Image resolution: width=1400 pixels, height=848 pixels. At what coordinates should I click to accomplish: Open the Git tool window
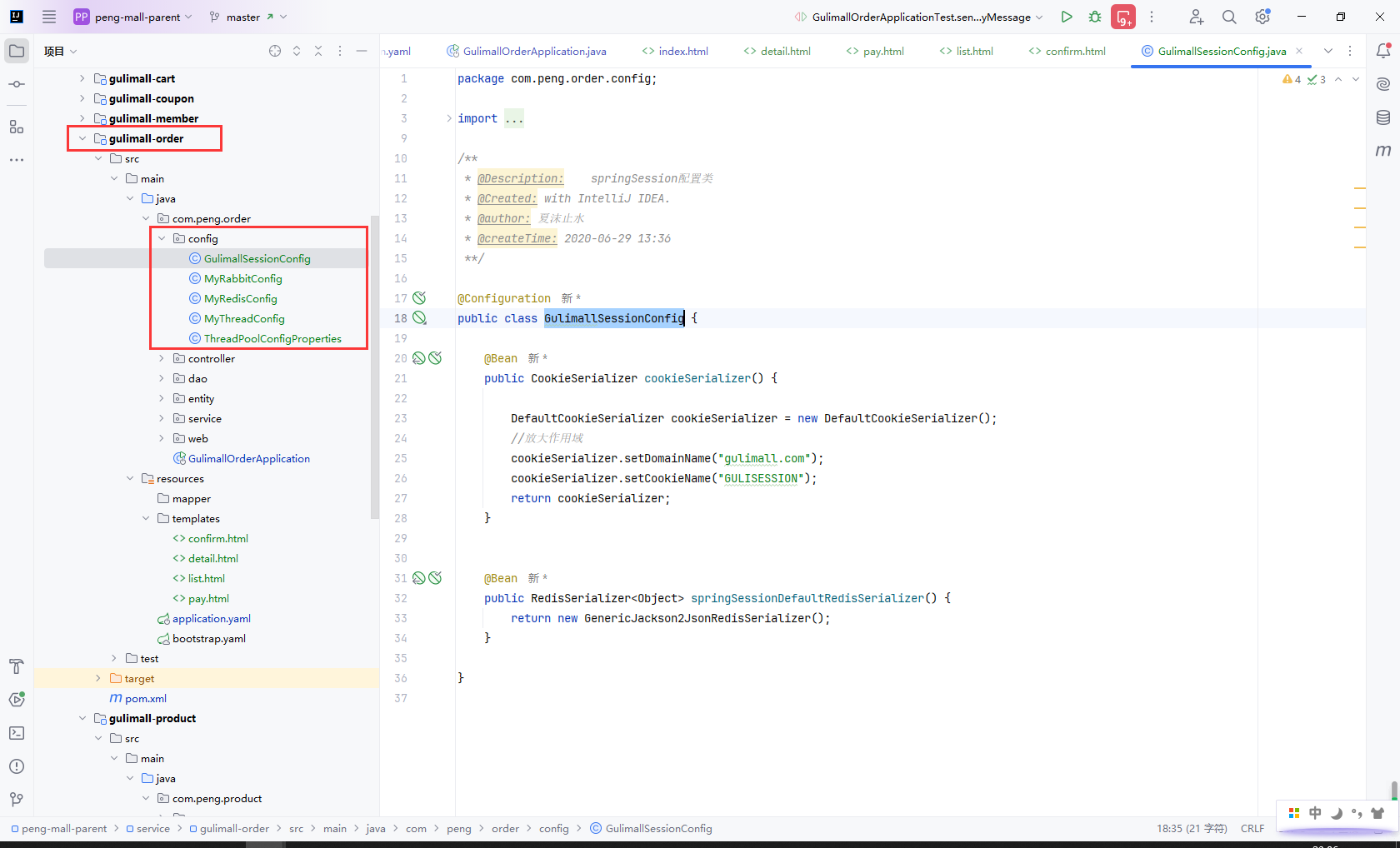pos(17,800)
